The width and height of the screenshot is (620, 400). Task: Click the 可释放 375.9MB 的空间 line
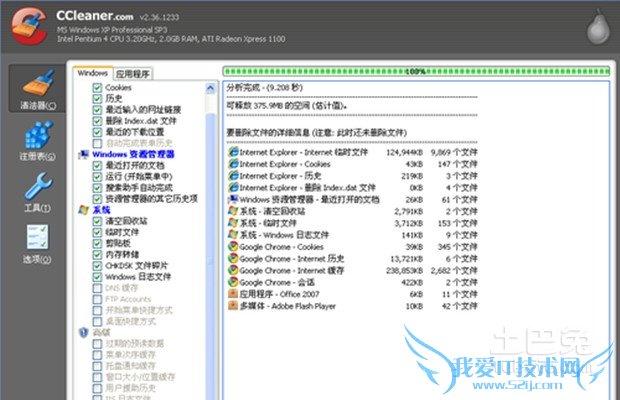[287, 106]
